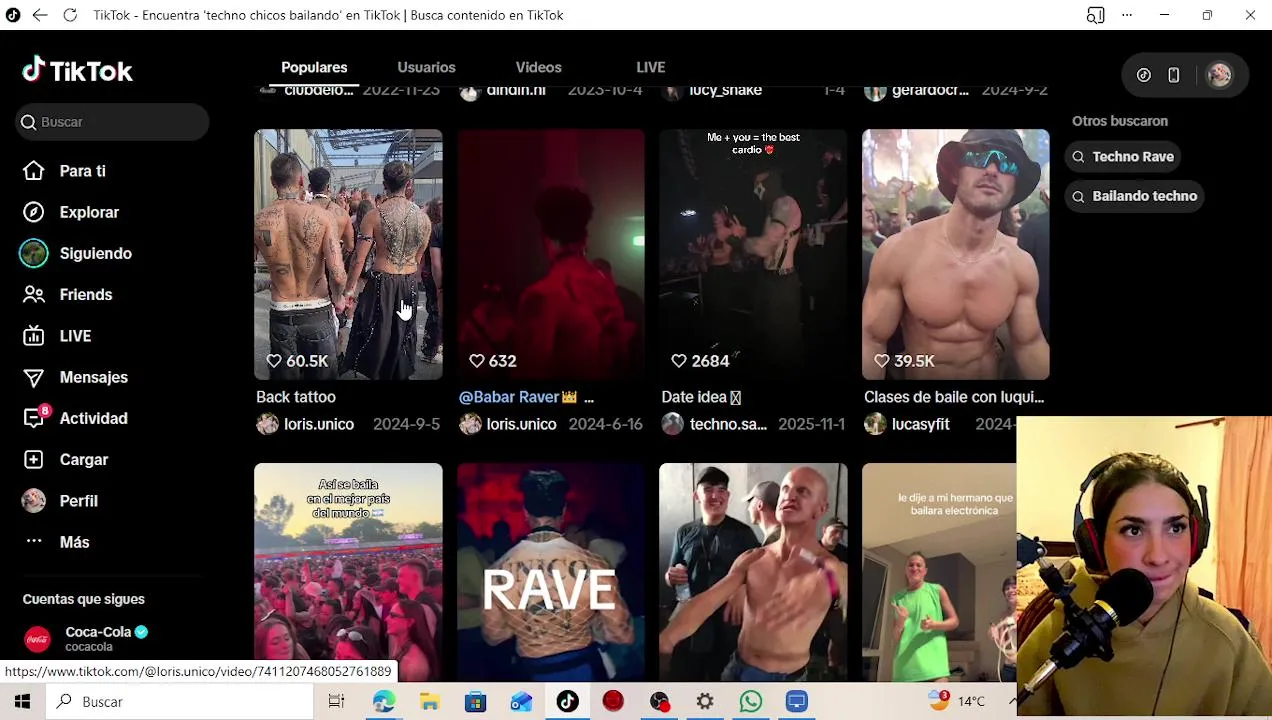Image resolution: width=1272 pixels, height=720 pixels.
Task: Open Cargar upload page
Action: pos(65,460)
